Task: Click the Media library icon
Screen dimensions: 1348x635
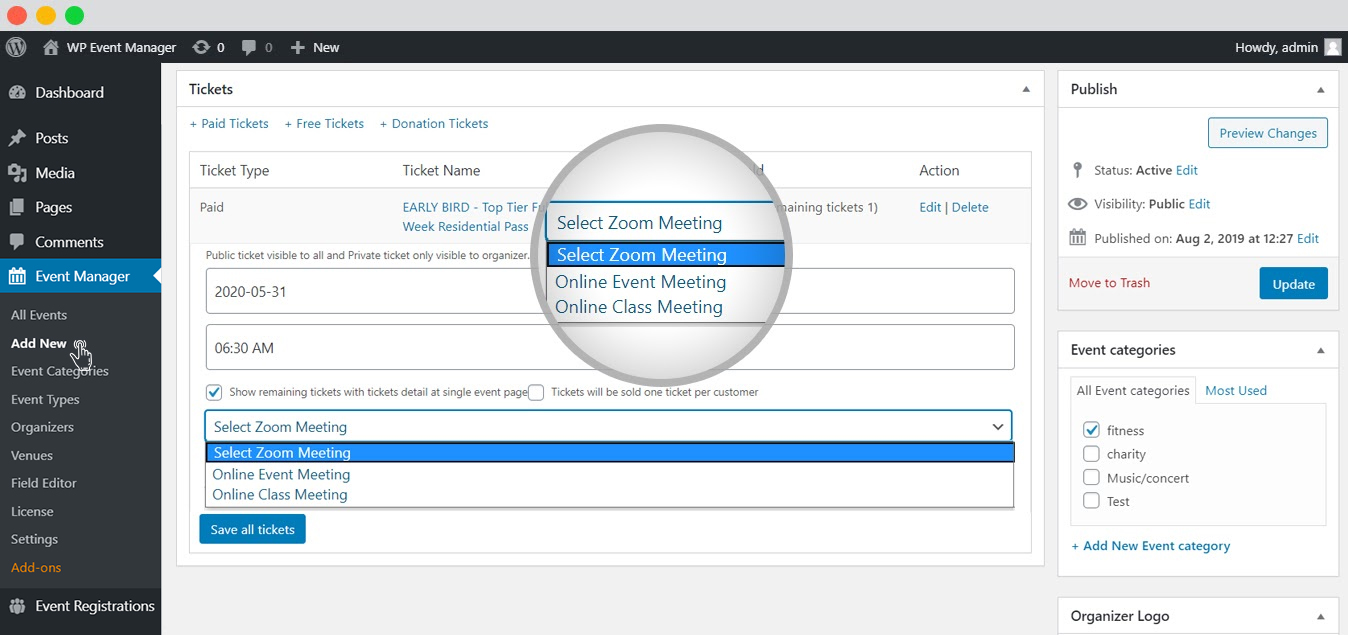Action: (17, 173)
